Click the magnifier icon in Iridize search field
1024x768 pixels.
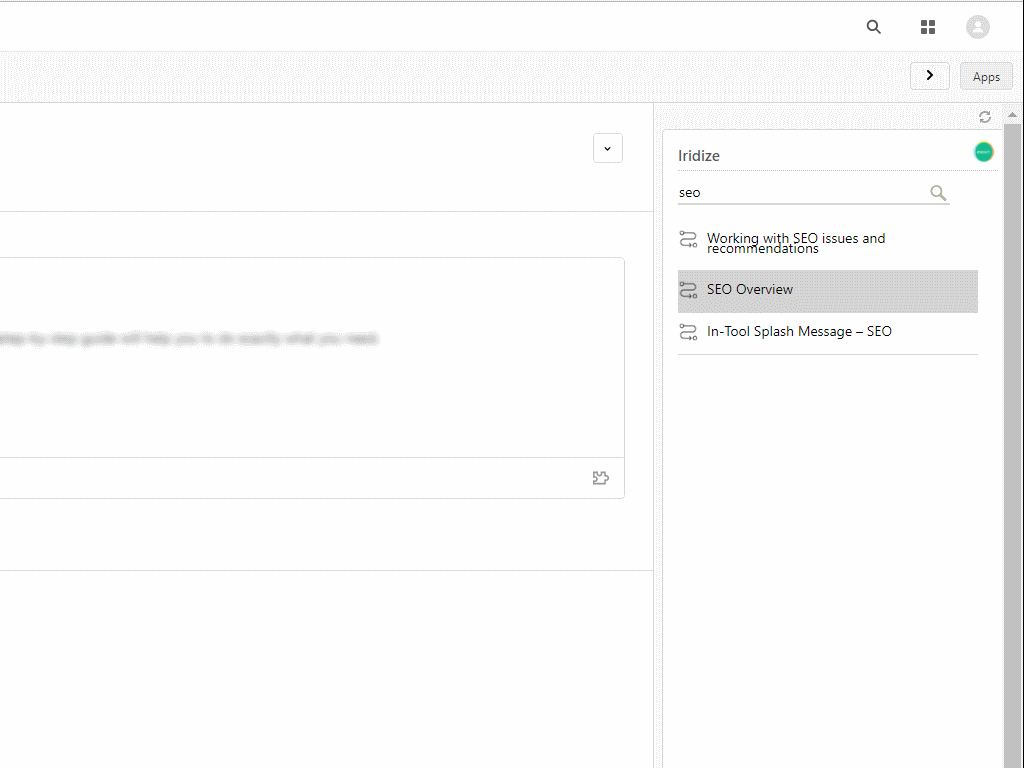pos(938,193)
